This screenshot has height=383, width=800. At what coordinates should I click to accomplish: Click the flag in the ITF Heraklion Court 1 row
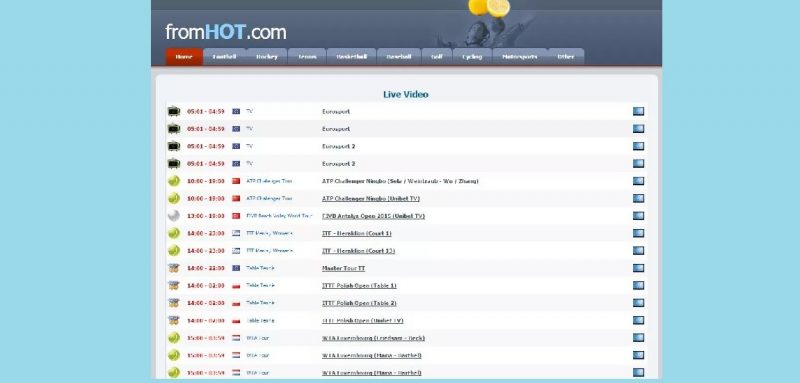[x=236, y=233]
